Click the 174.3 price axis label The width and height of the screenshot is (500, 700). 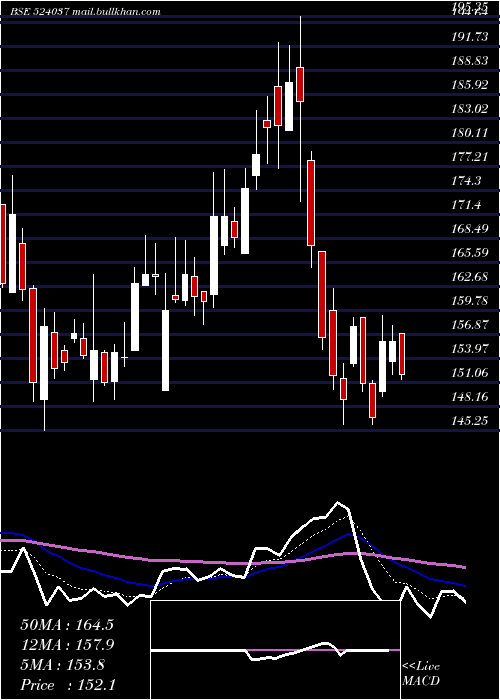[467, 181]
